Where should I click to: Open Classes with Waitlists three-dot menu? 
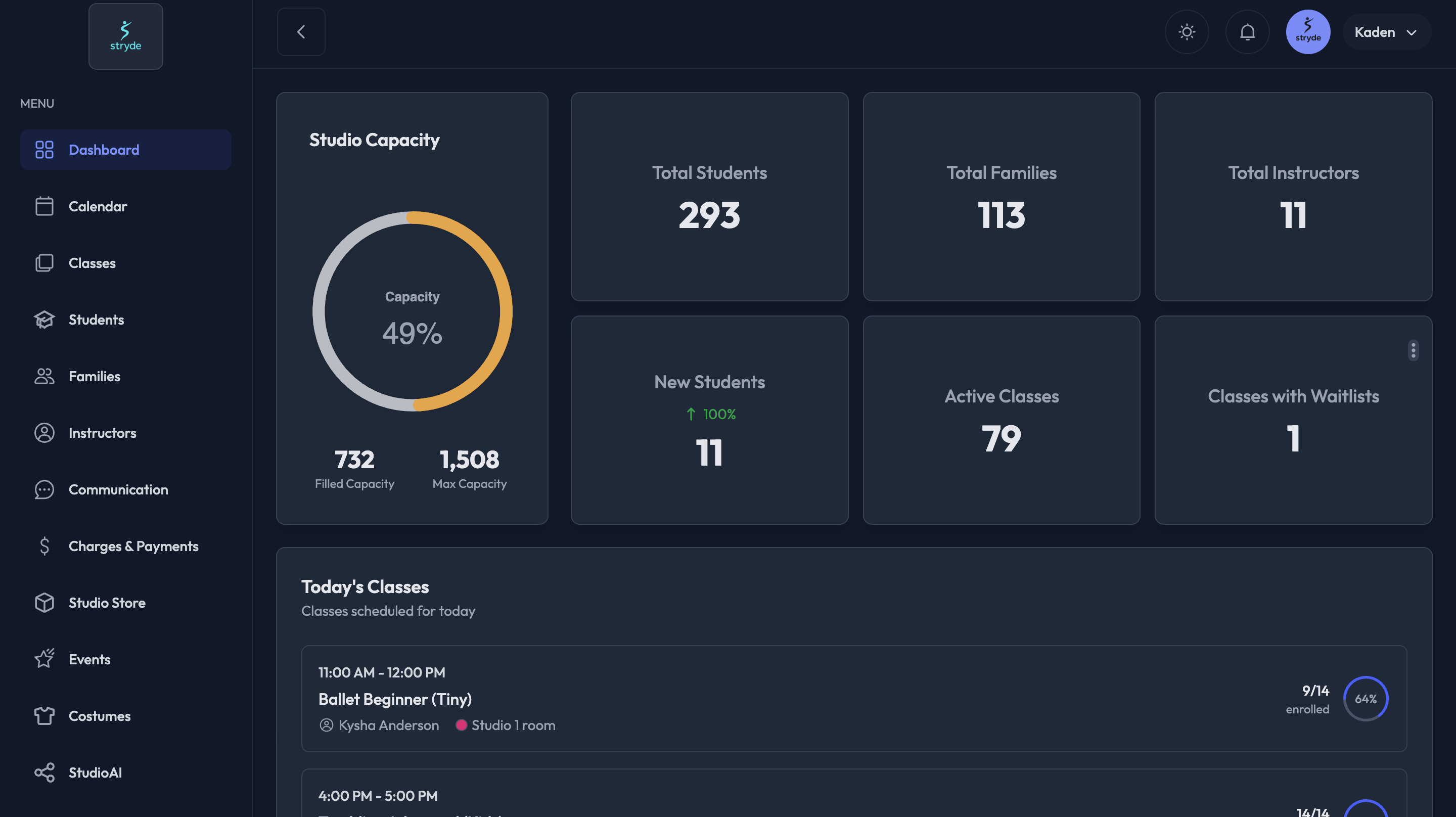1413,350
